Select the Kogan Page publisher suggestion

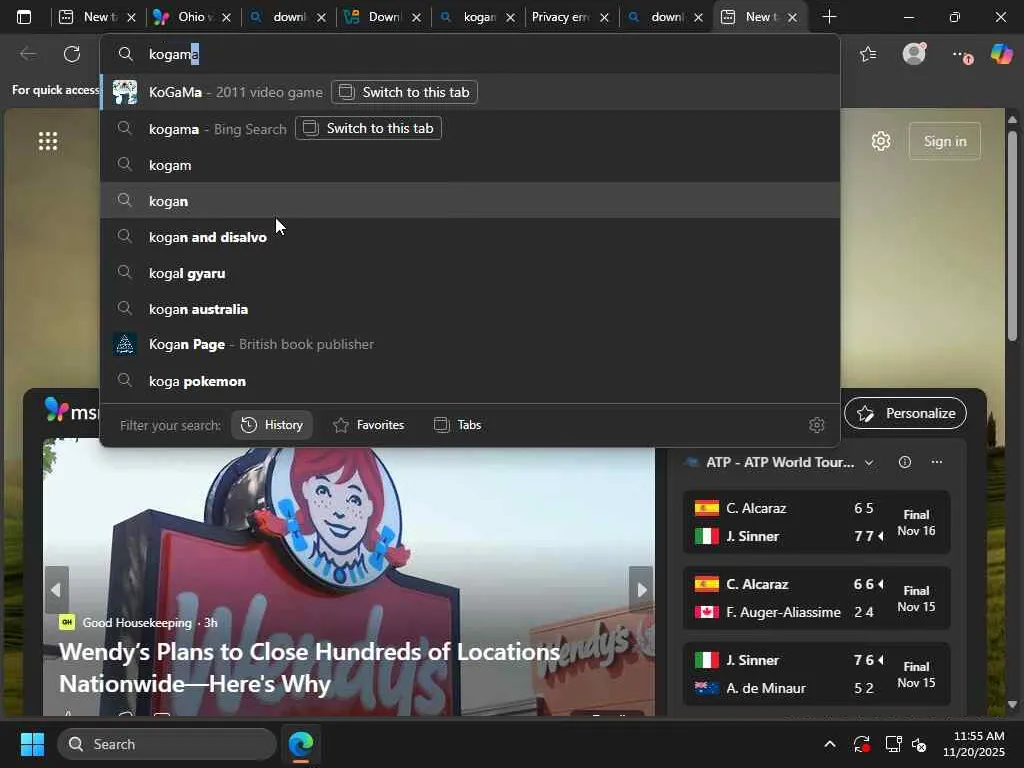(x=470, y=344)
